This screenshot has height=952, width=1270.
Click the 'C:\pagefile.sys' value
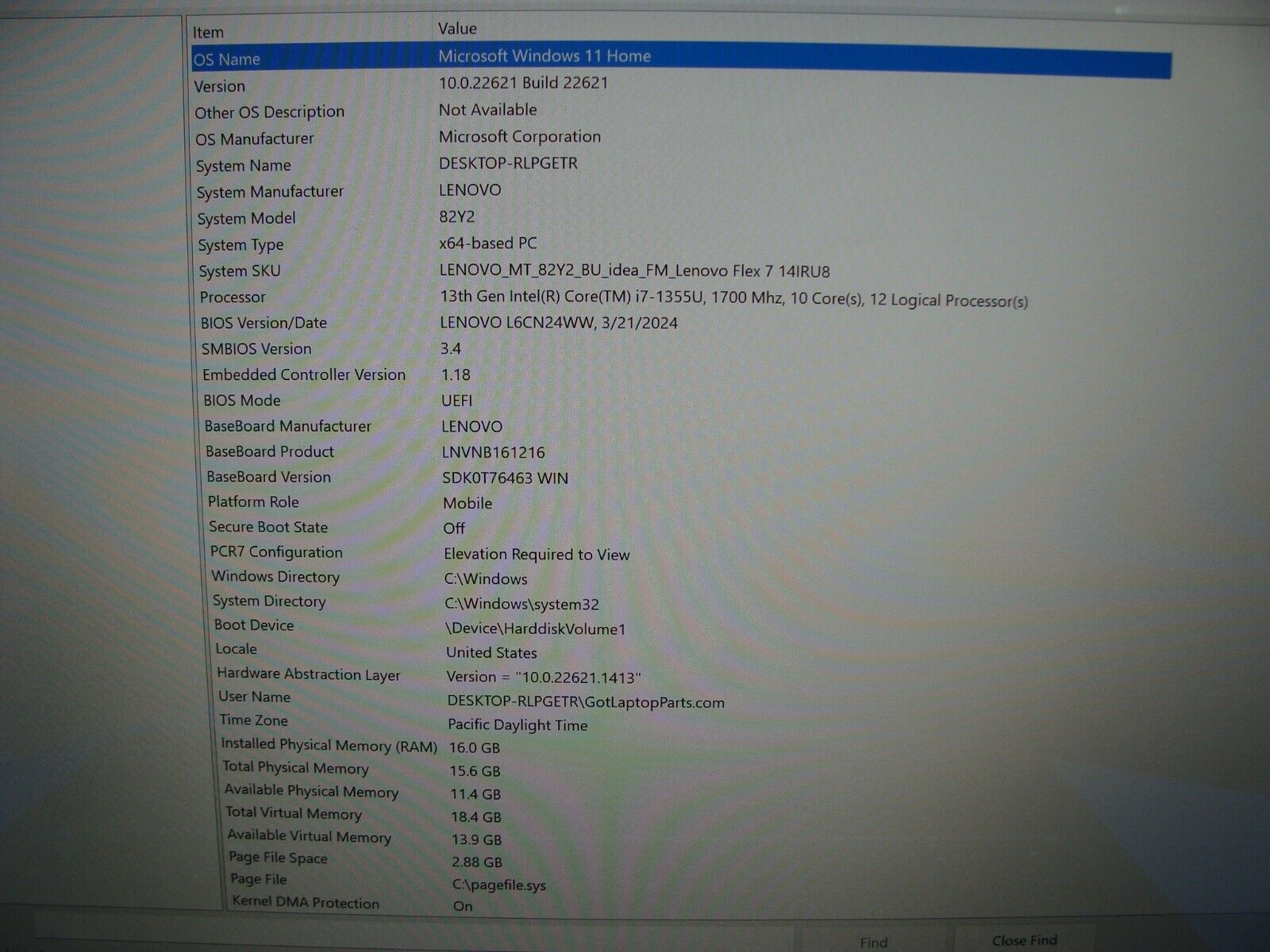tap(499, 885)
